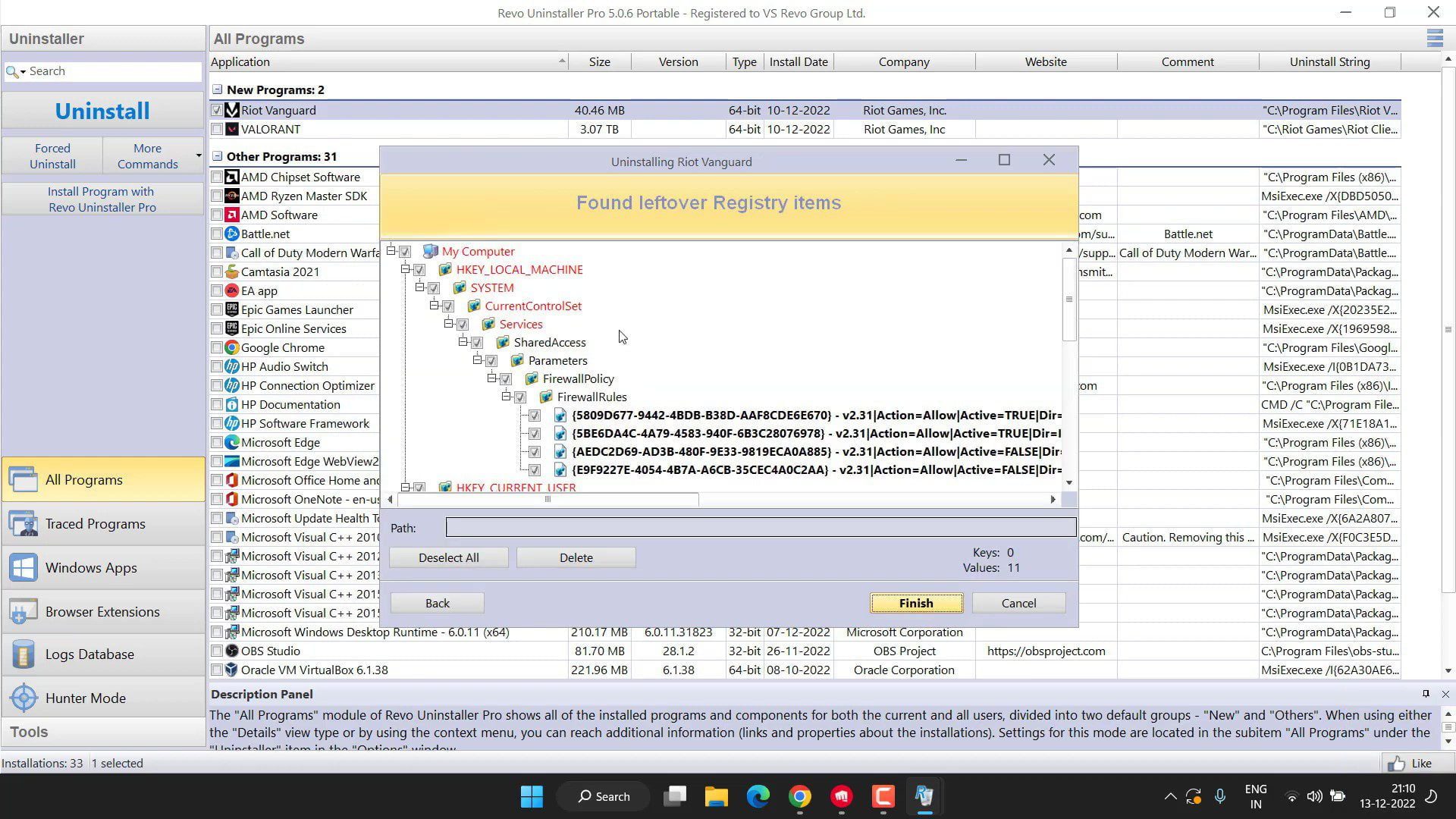The image size is (1456, 819).
Task: Open the All Programs section
Action: (103, 480)
